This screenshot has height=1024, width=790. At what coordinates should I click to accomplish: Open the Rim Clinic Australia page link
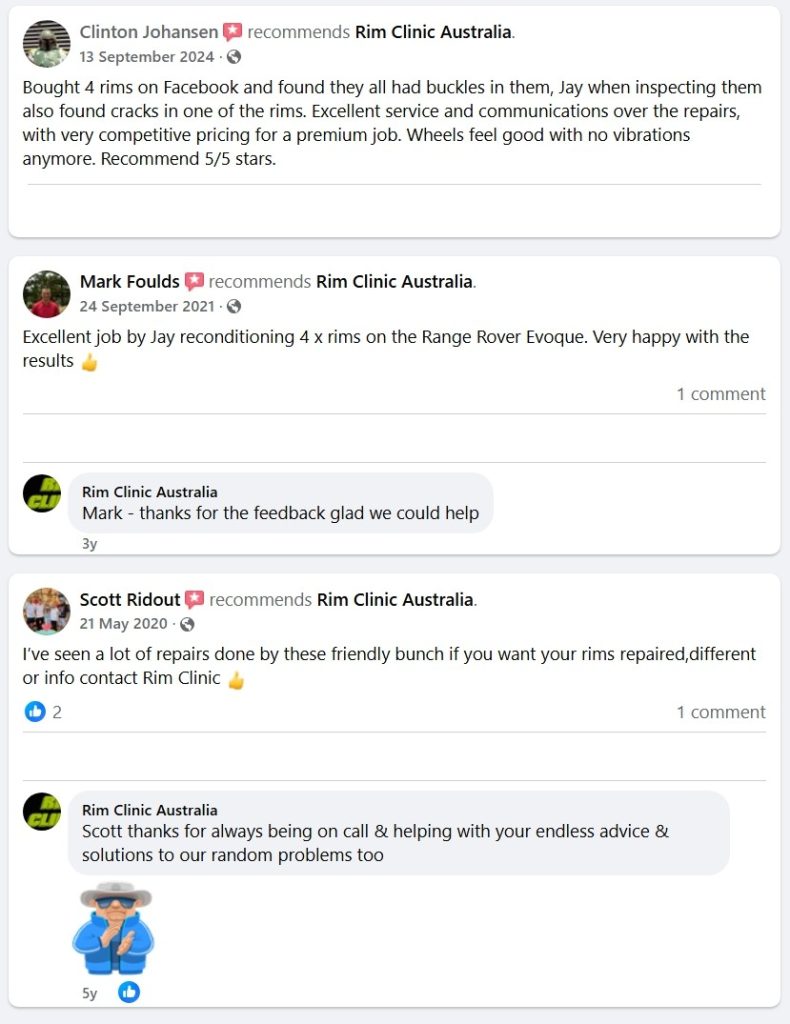pyautogui.click(x=433, y=31)
